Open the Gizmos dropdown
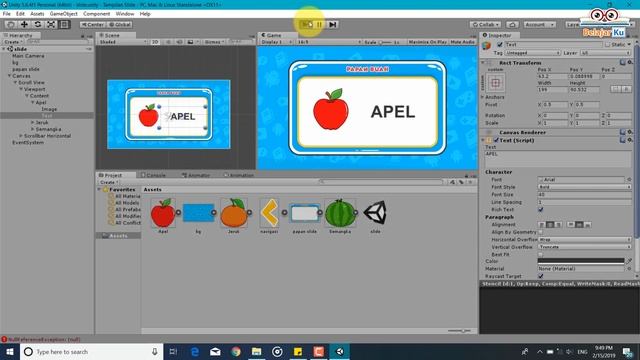This screenshot has height=360, width=640. [214, 42]
